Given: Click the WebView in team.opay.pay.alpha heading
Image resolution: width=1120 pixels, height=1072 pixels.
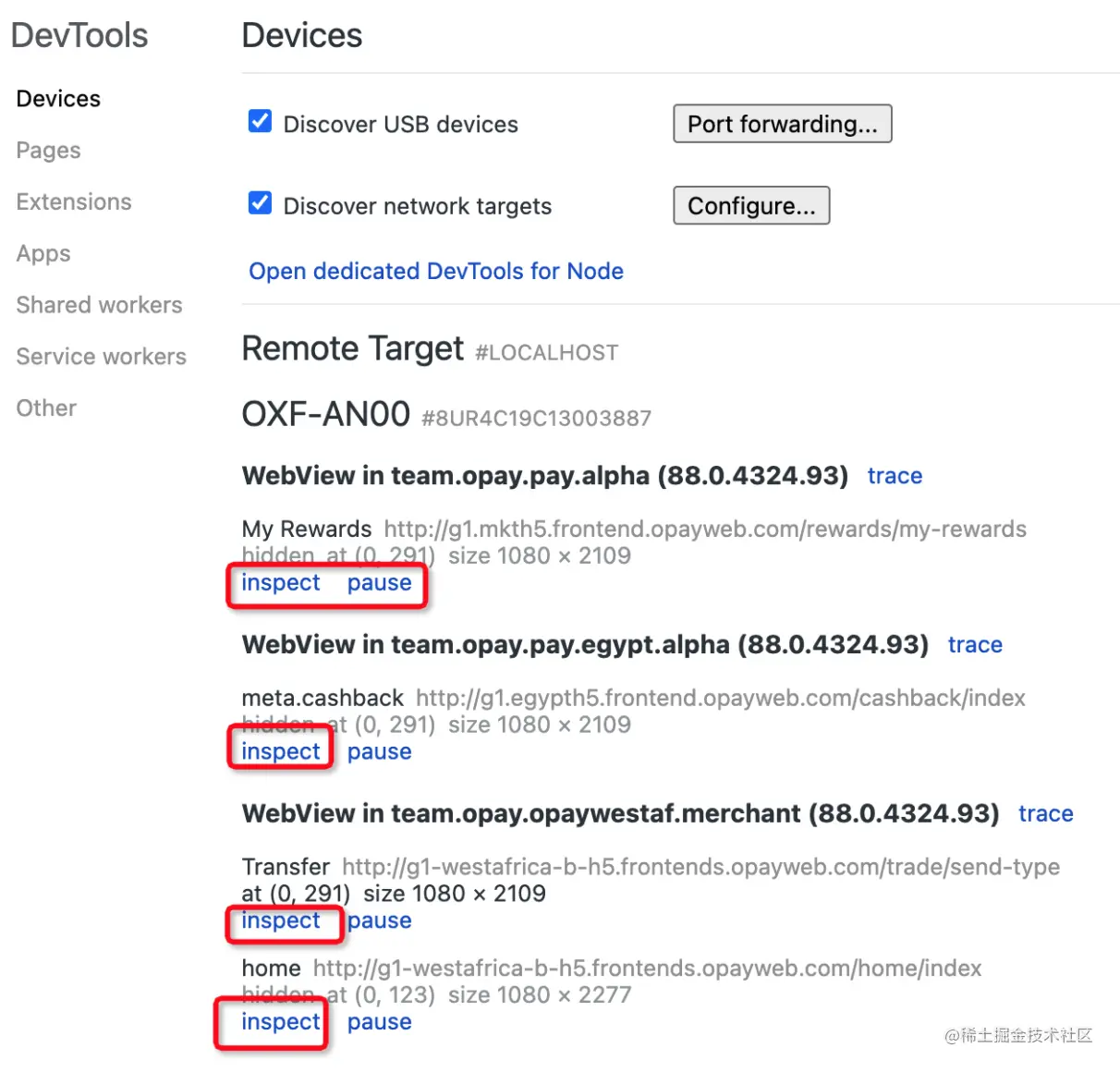Looking at the screenshot, I should pos(545,476).
